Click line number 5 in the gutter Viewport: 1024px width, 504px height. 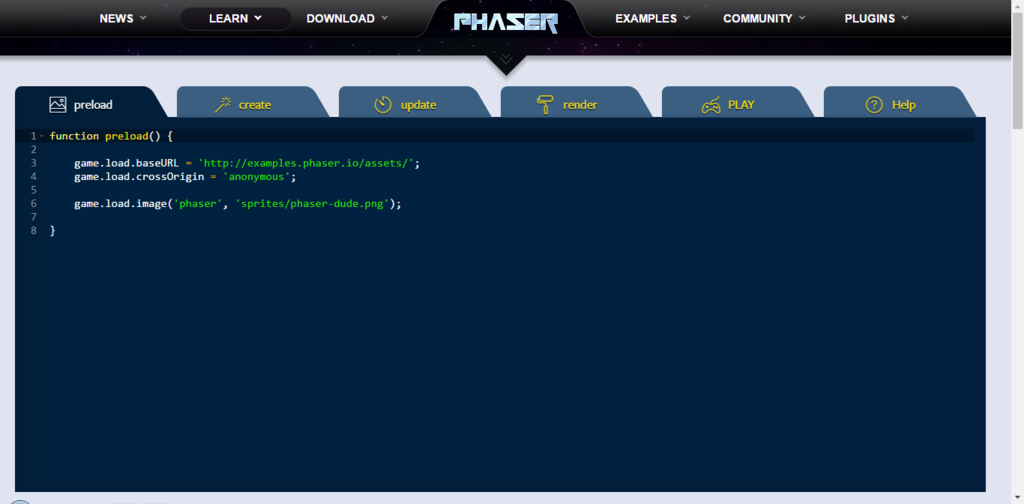pyautogui.click(x=33, y=190)
